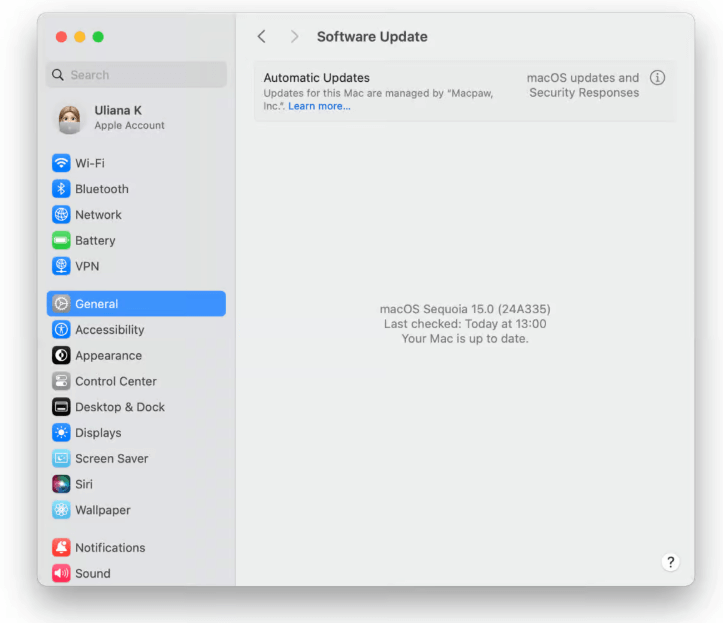Click the Software Update title
Image resolution: width=723 pixels, height=623 pixels.
[372, 36]
